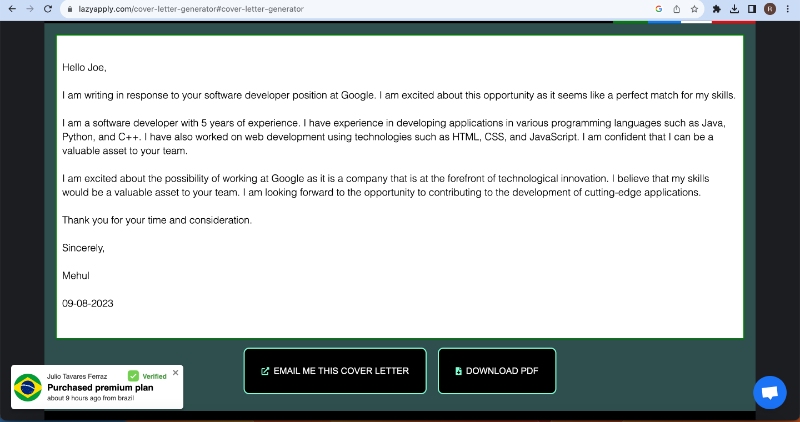The image size is (800, 422).
Task: Expand the Chrome three-dot menu
Action: click(x=788, y=8)
